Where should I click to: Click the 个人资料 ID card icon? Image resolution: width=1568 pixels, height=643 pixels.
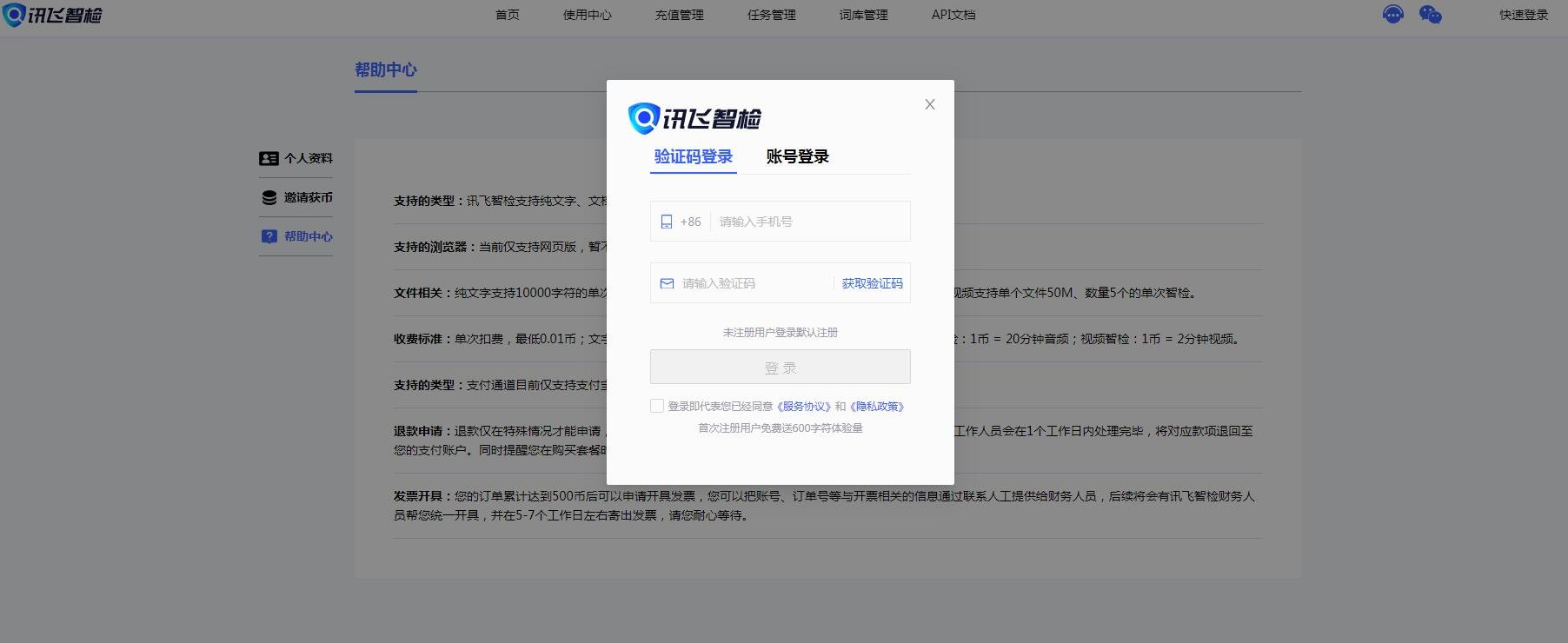pos(269,158)
